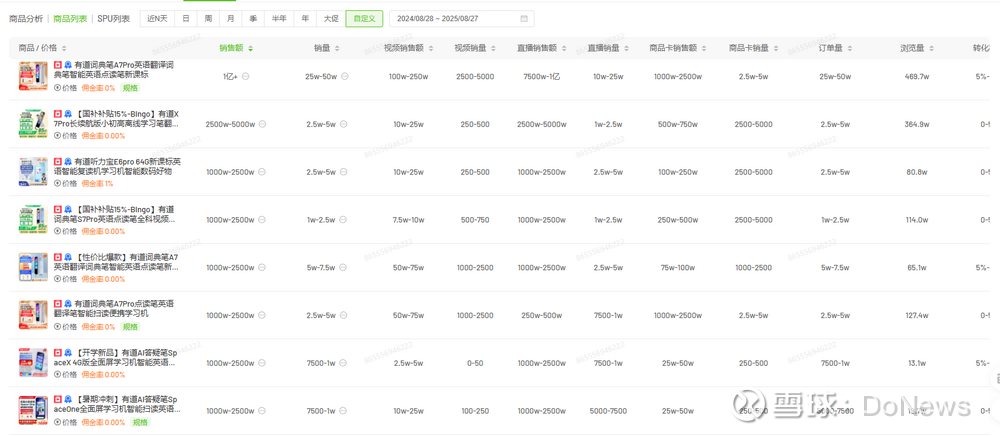Click sort arrows beside 浏览量 header
This screenshot has width=1000, height=436.
(x=930, y=48)
